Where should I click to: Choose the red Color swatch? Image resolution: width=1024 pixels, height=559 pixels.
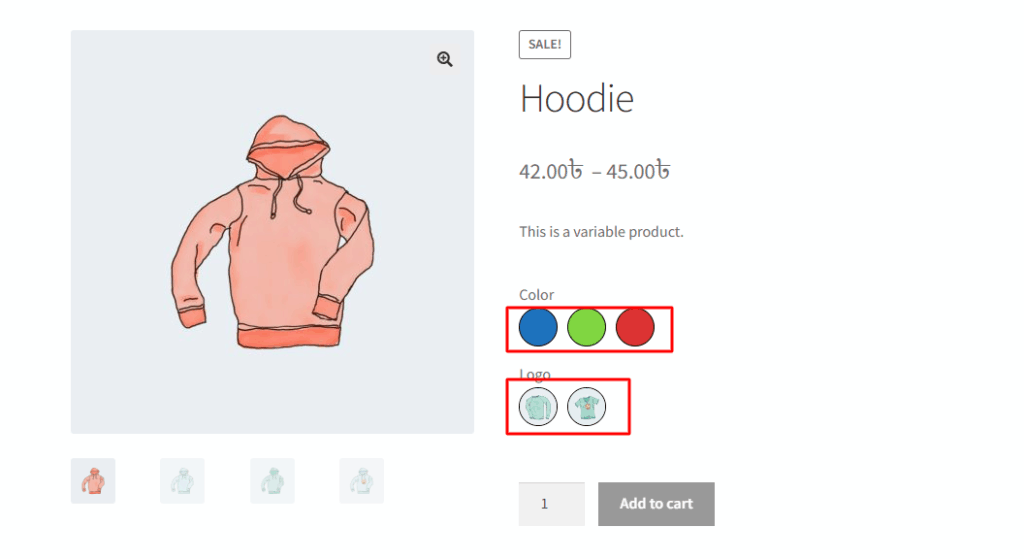click(635, 327)
